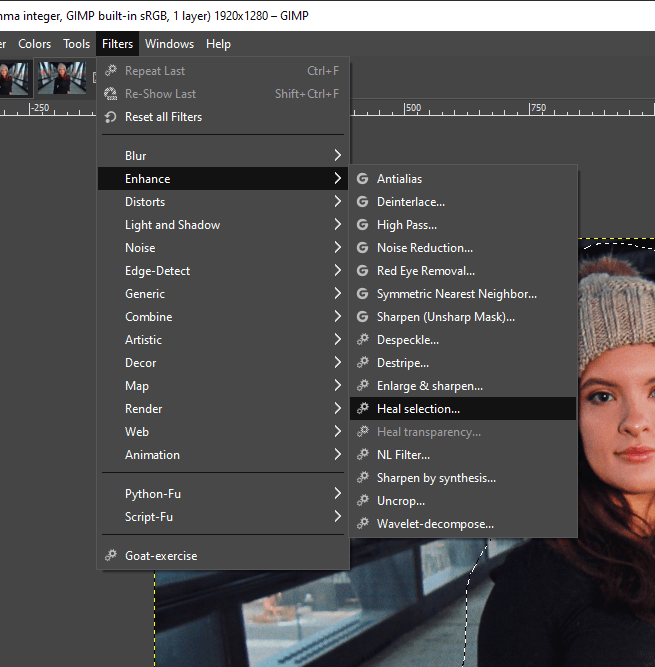Select the Antialias filter

(x=463, y=179)
